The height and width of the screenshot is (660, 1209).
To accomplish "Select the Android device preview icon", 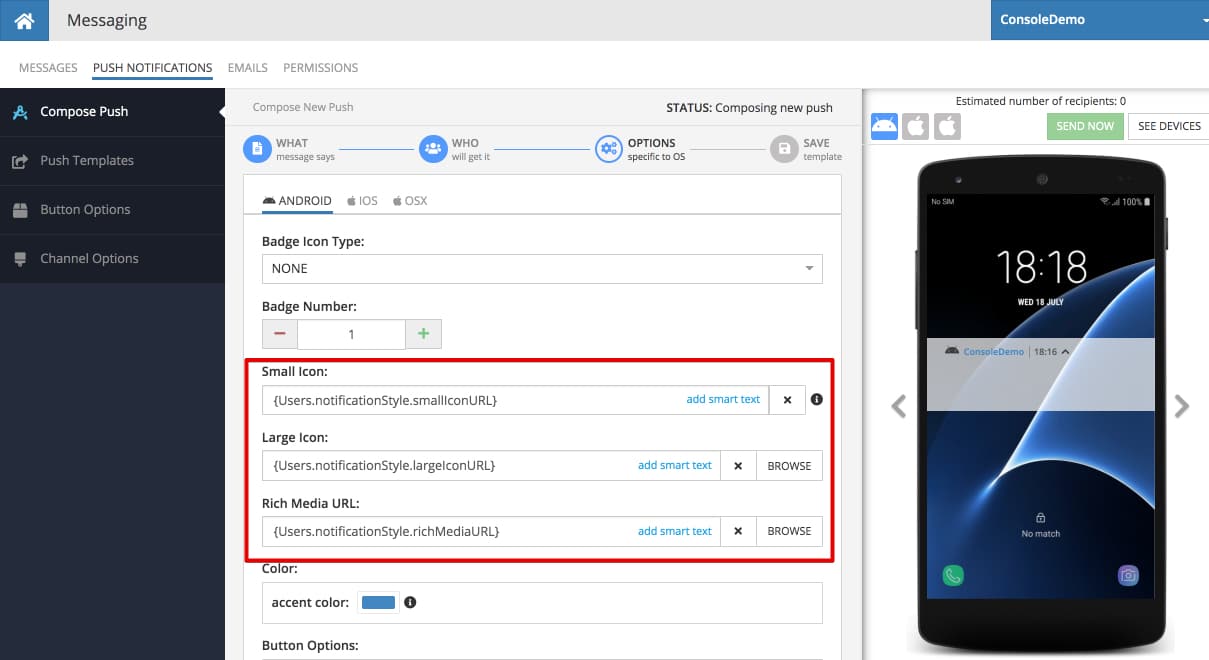I will point(884,126).
